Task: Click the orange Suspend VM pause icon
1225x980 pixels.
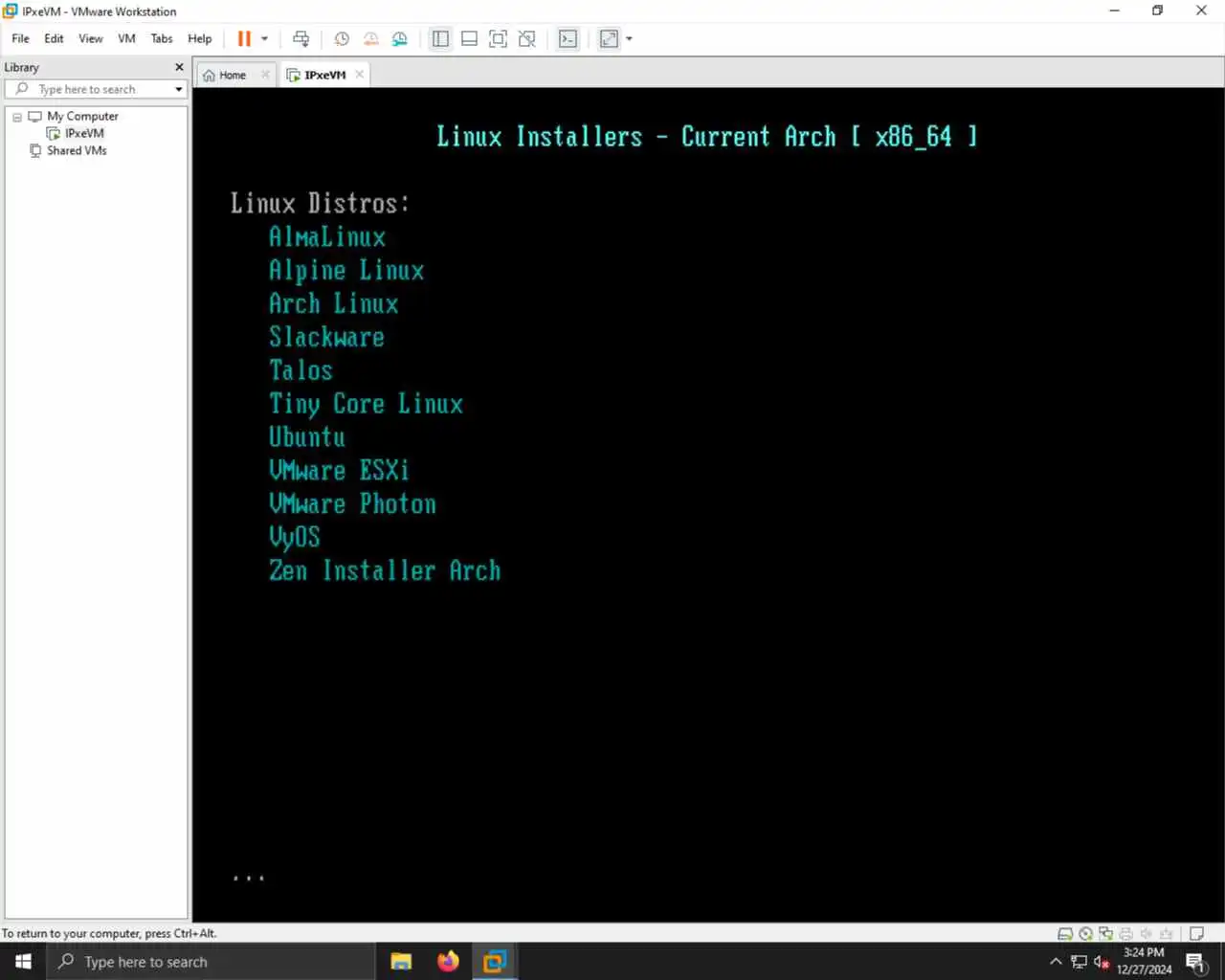Action: [244, 38]
